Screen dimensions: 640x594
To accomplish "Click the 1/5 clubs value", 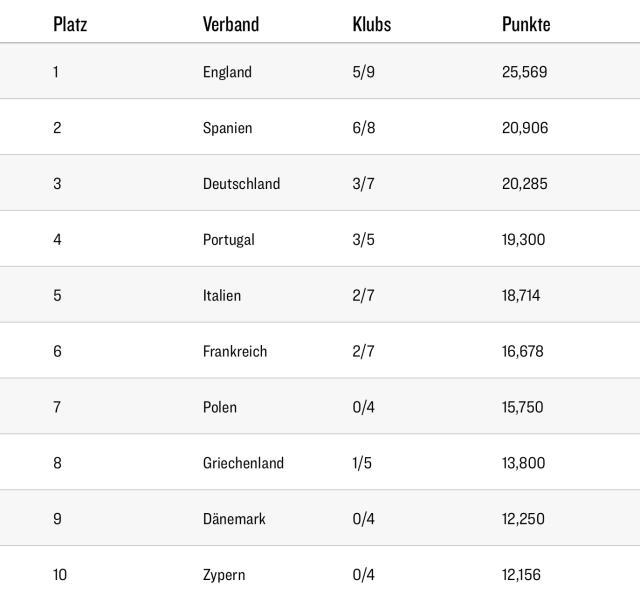I will (362, 463).
